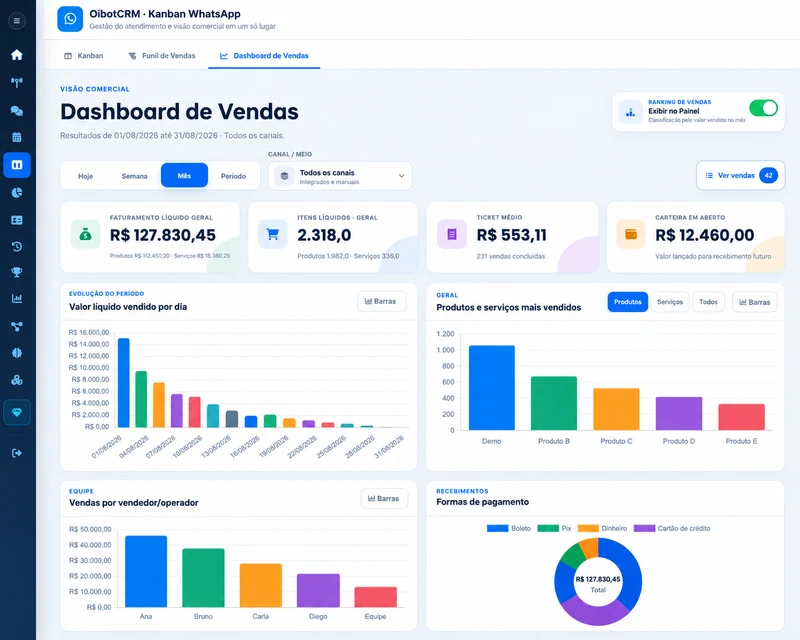Open the history clock icon in the sidebar
This screenshot has width=800, height=640.
[17, 247]
